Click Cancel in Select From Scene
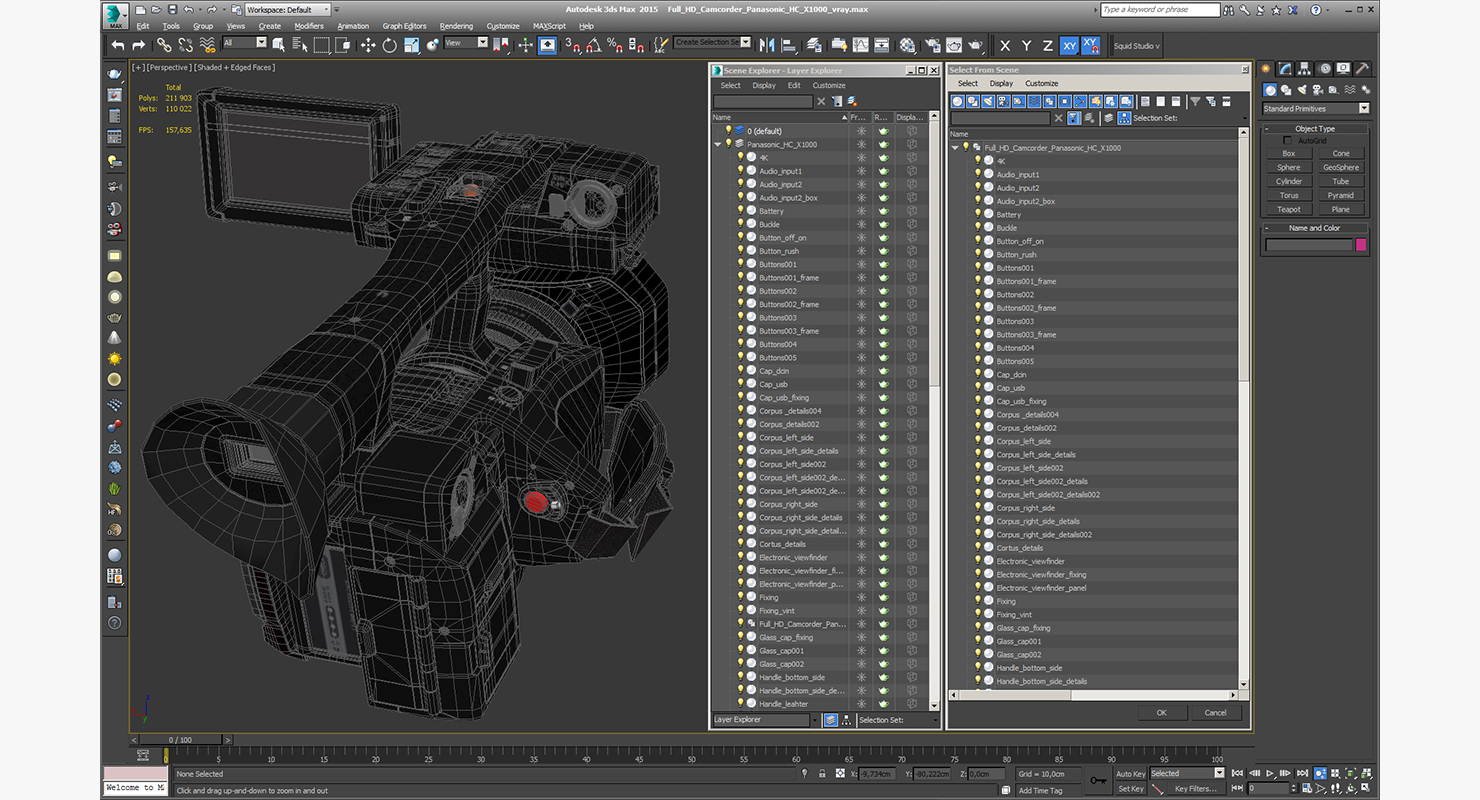The image size is (1480, 800). pos(1215,712)
